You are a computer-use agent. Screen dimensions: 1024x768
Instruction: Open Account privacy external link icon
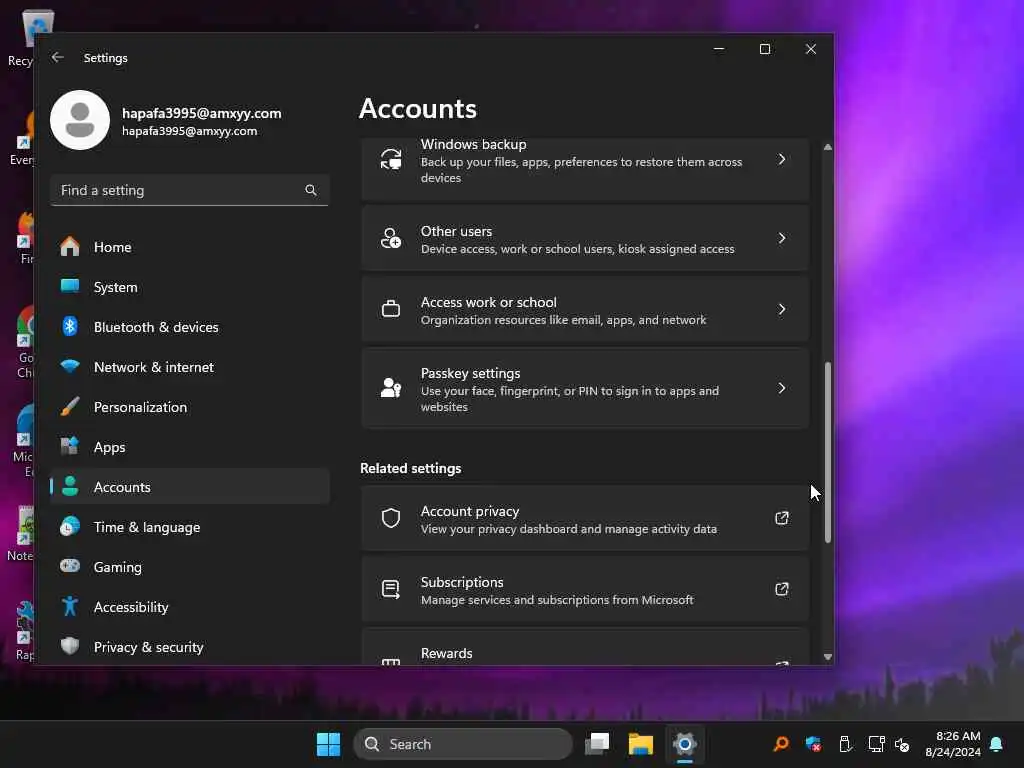pos(782,518)
